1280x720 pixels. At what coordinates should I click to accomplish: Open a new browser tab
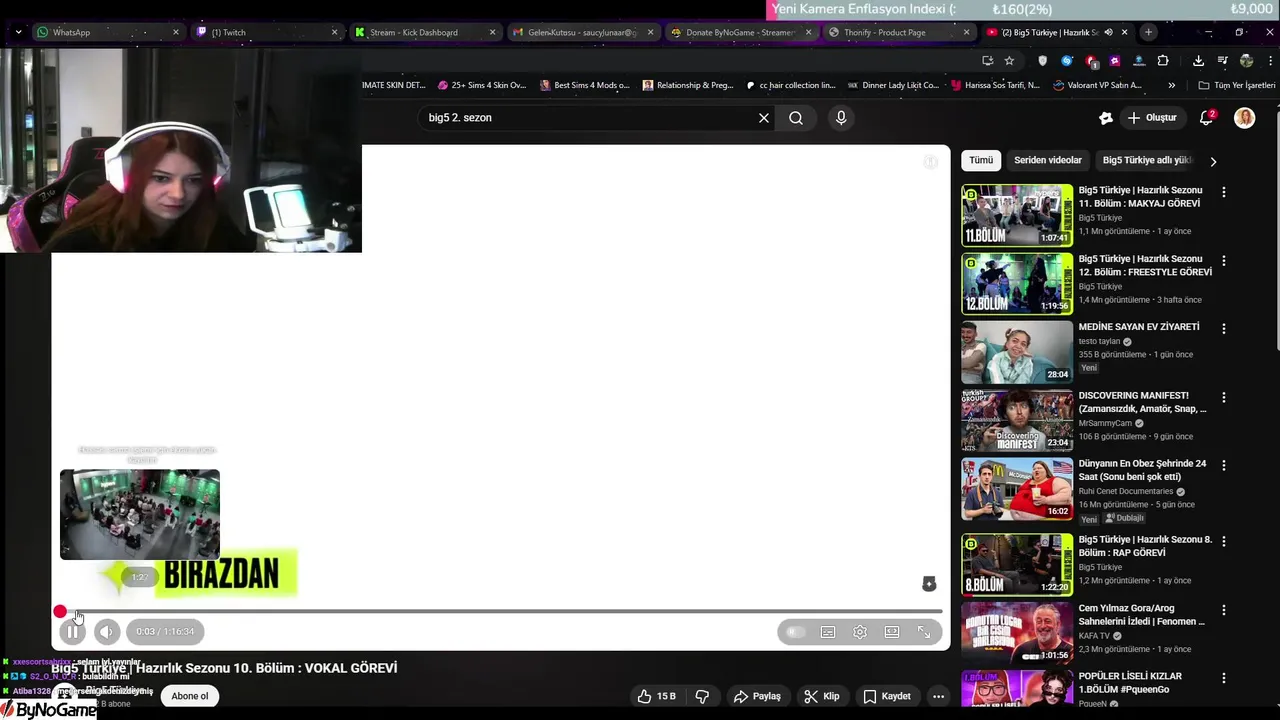(x=1148, y=32)
